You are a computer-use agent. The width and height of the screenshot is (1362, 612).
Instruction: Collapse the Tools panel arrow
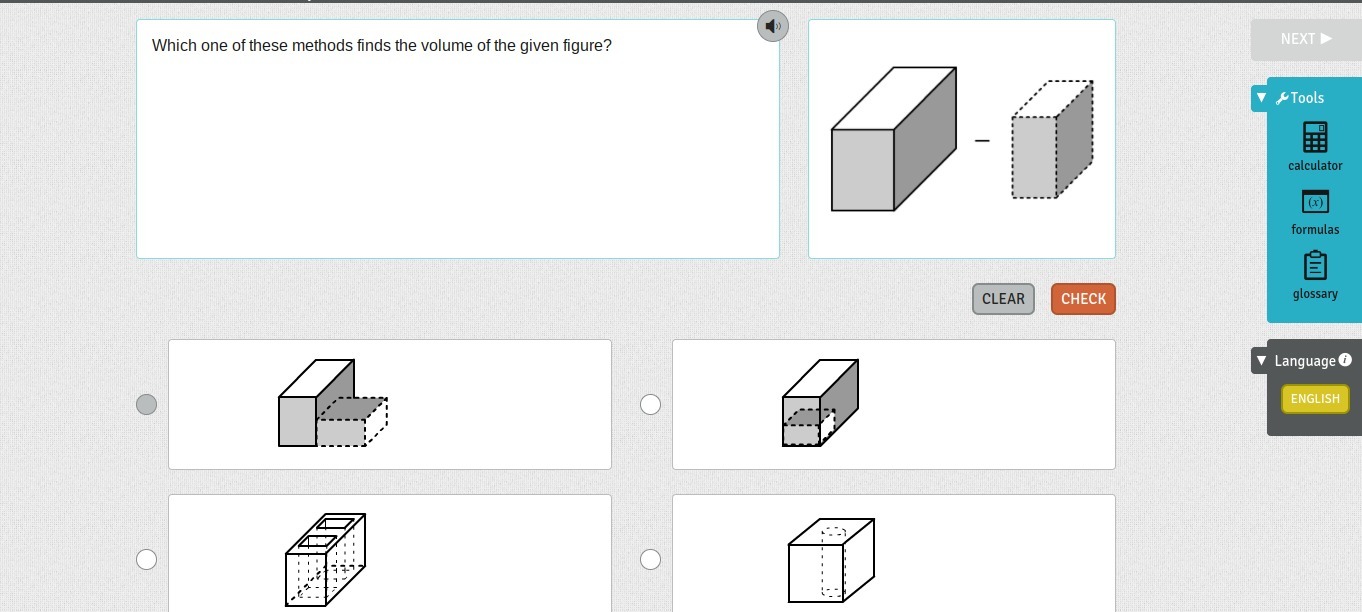[1261, 98]
